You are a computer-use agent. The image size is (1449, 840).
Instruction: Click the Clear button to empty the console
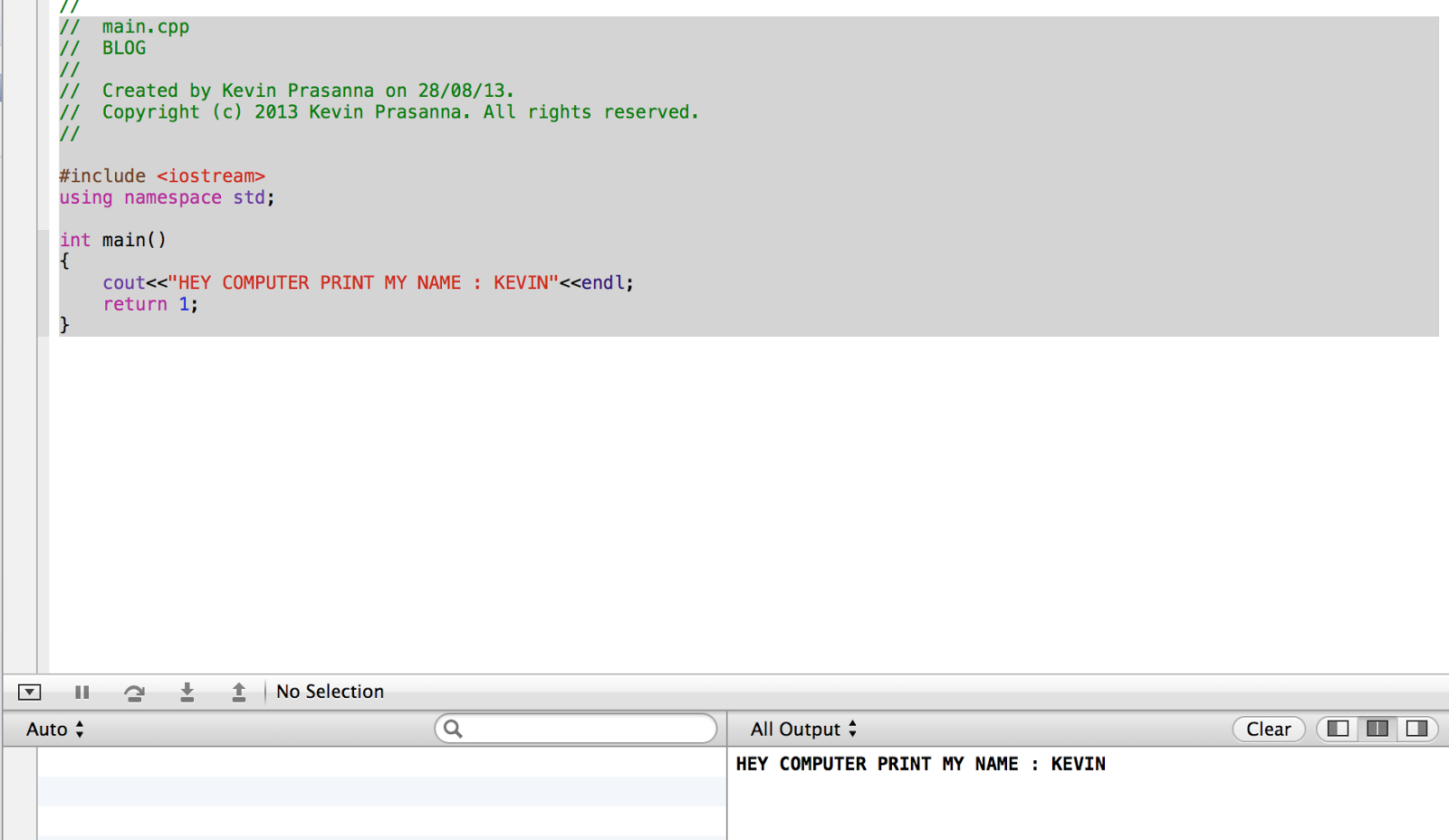pyautogui.click(x=1267, y=729)
